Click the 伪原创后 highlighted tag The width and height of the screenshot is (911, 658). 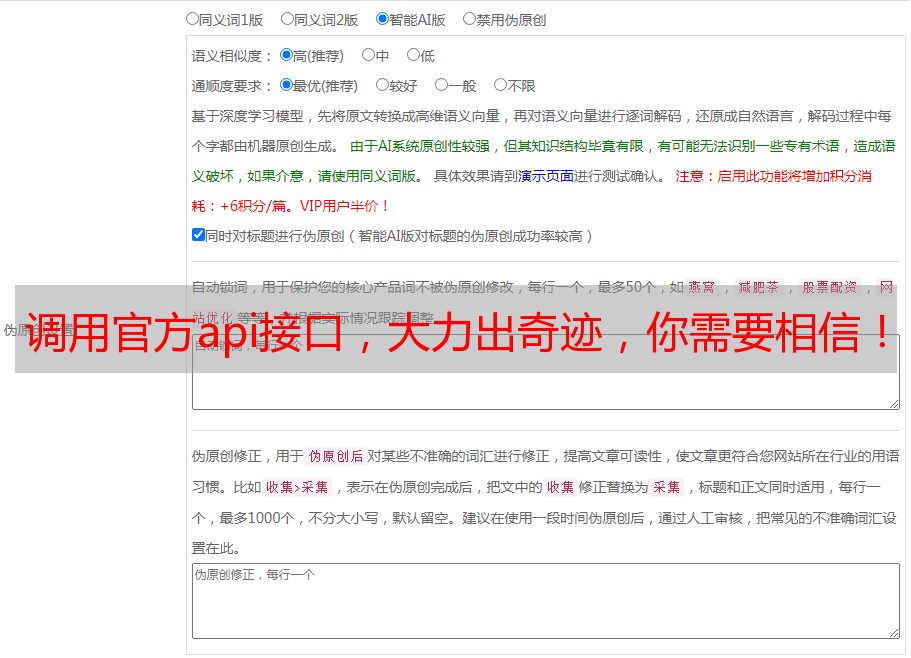pyautogui.click(x=336, y=456)
